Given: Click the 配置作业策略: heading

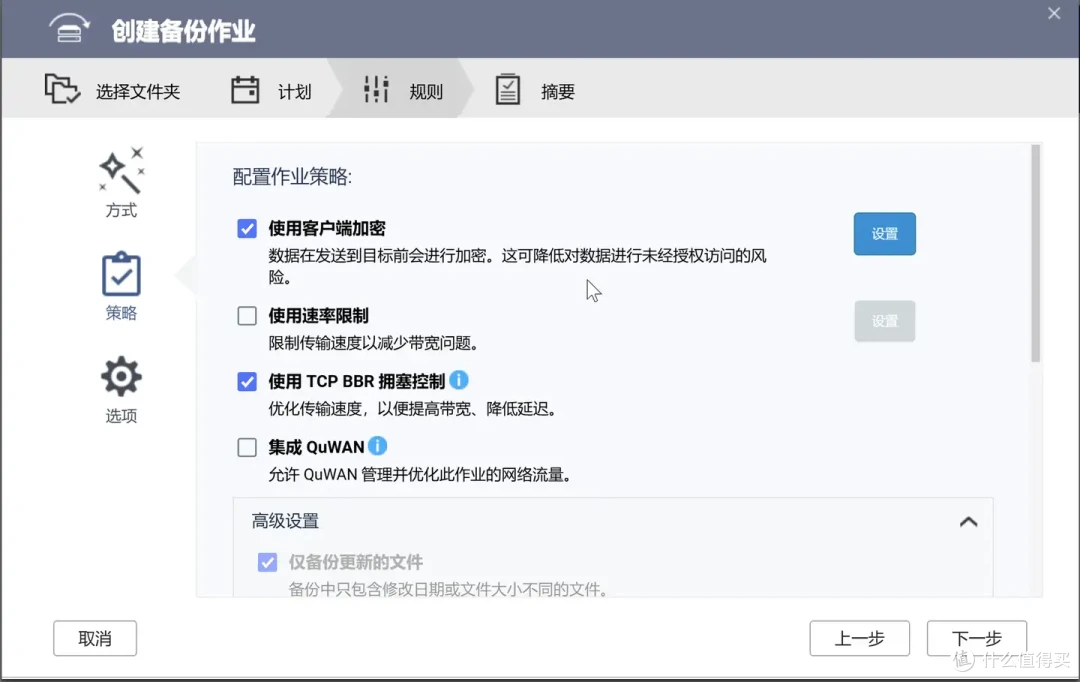Looking at the screenshot, I should 292,177.
